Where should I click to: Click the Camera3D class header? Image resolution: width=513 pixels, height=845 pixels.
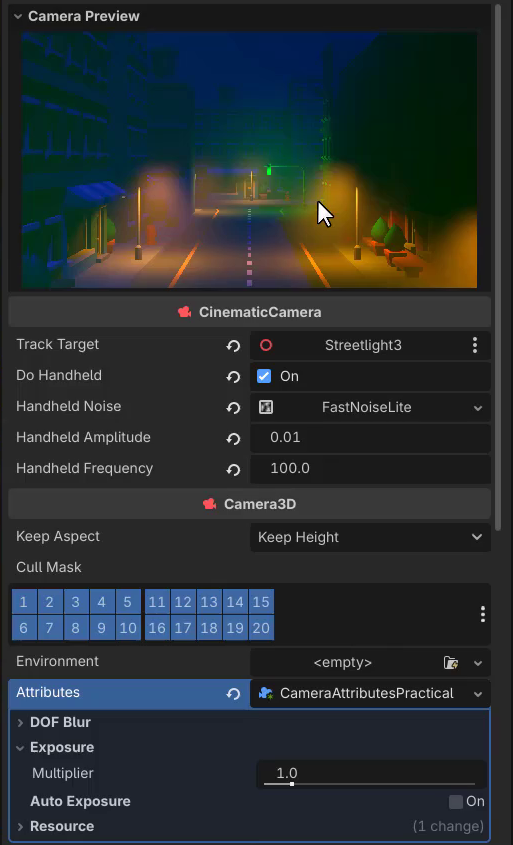point(249,504)
